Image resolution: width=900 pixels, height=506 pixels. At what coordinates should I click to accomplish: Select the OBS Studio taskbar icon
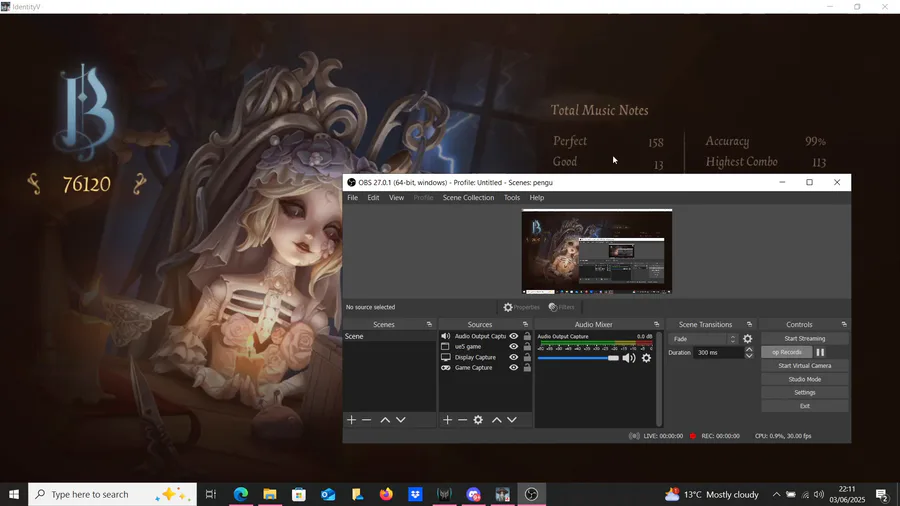point(532,494)
